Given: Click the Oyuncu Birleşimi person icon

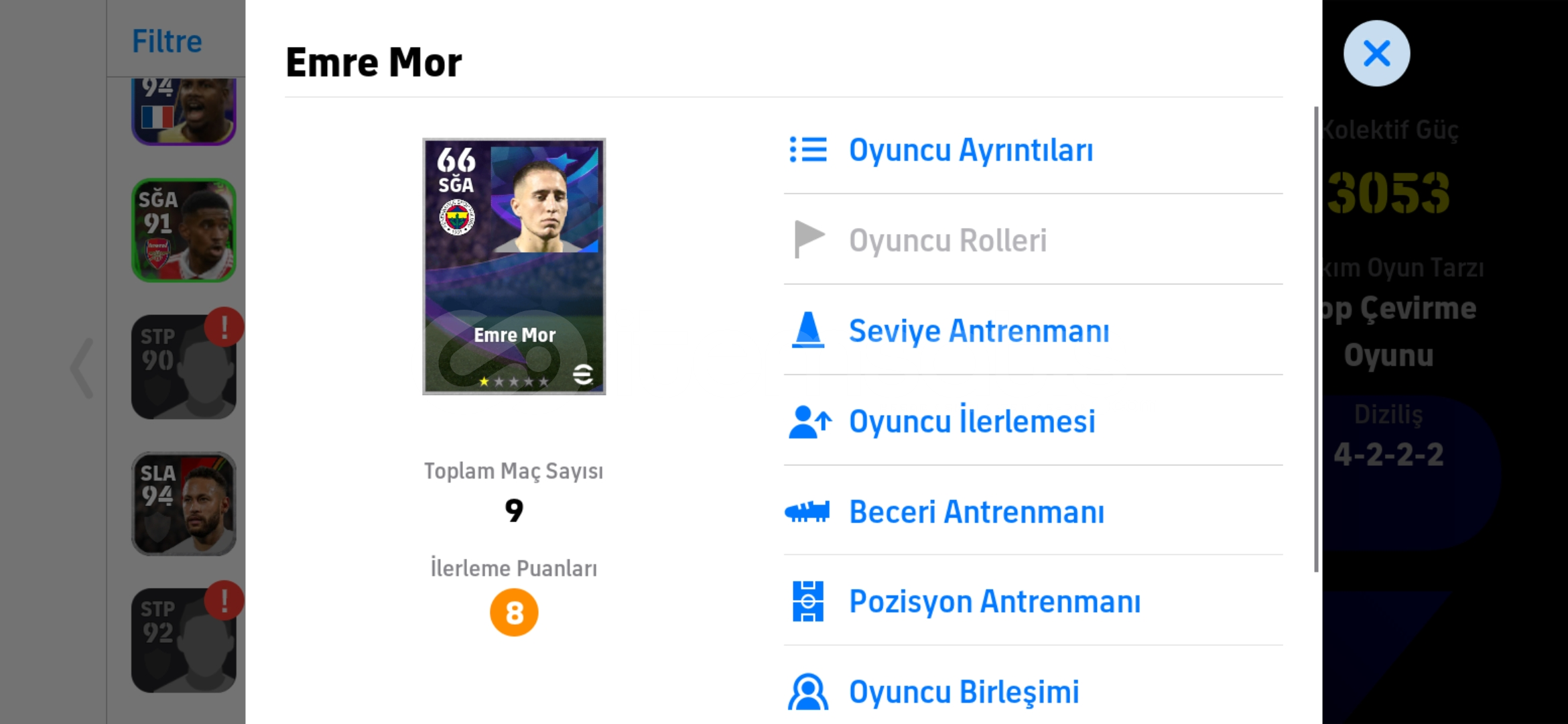Looking at the screenshot, I should [x=808, y=692].
